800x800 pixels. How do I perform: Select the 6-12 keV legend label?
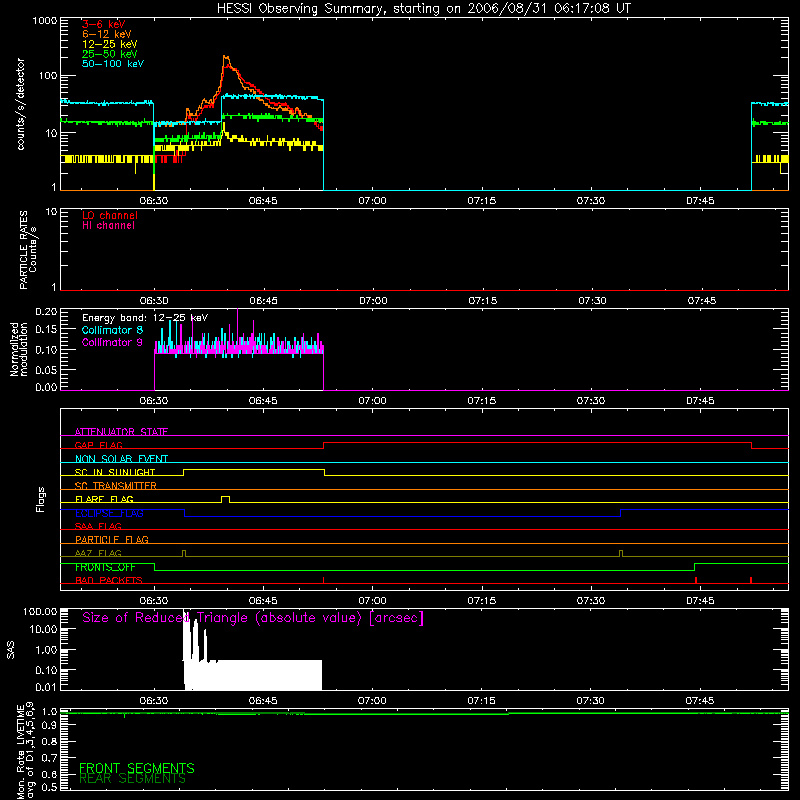pos(106,34)
